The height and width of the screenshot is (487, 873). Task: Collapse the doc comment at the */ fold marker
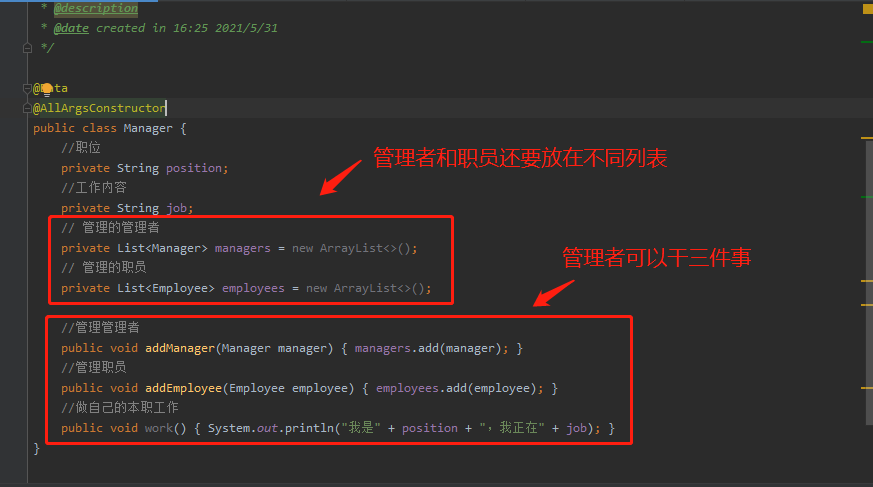27,48
